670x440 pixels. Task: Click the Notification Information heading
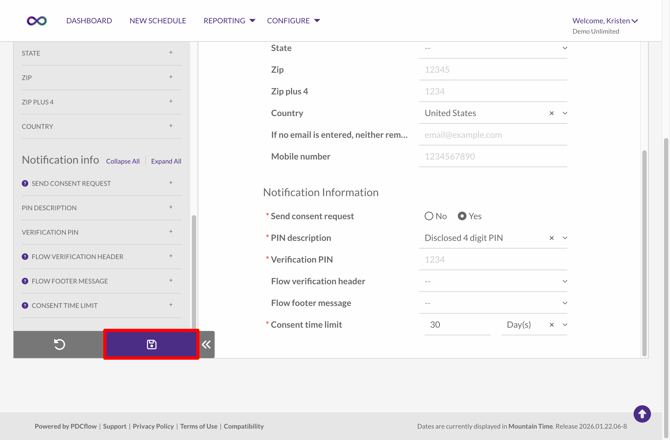click(320, 192)
